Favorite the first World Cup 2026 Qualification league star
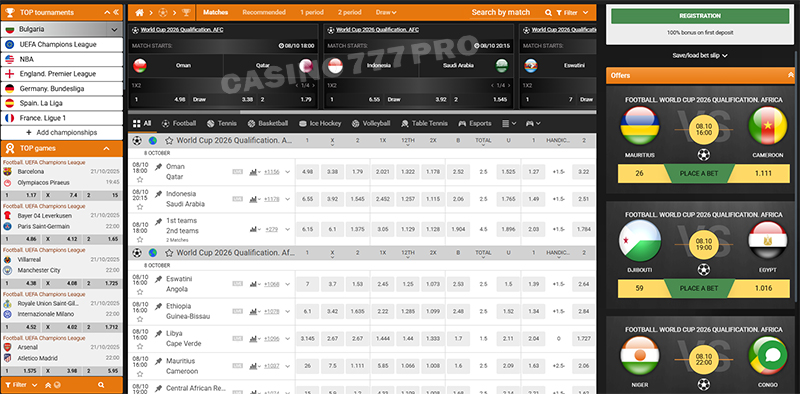Screen dimensions: 800x394 coord(169,140)
